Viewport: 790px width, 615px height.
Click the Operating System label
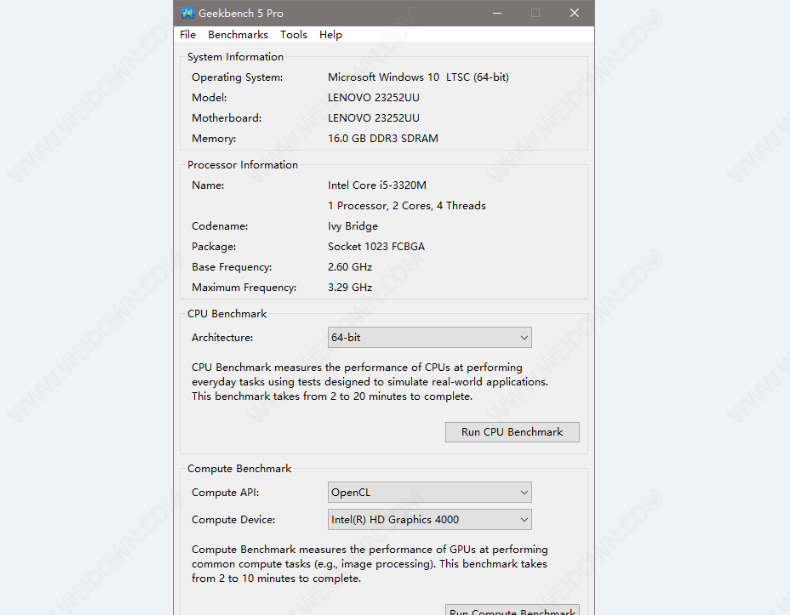click(237, 78)
